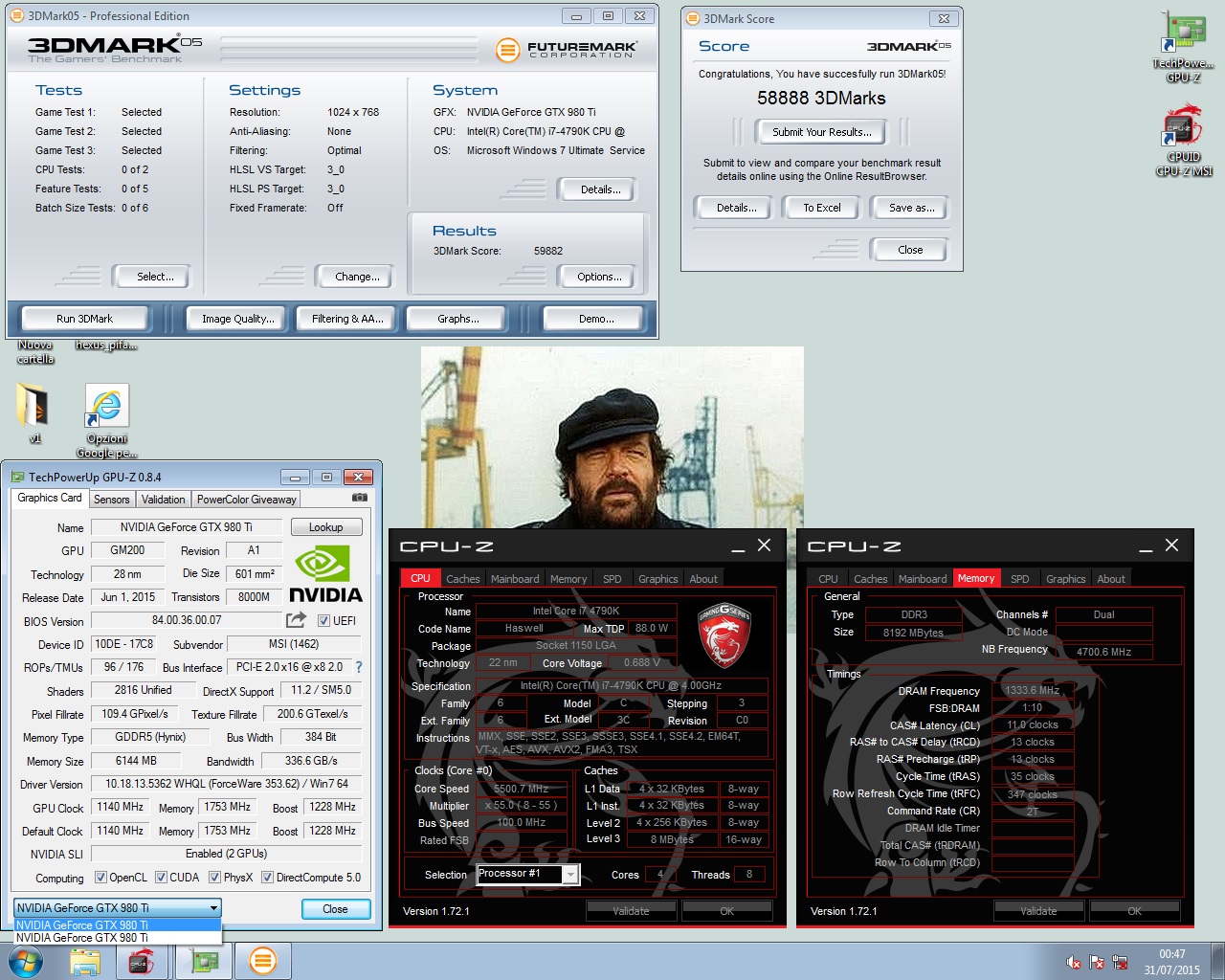
Task: Click the muted volume tray icon
Action: pos(1074,962)
